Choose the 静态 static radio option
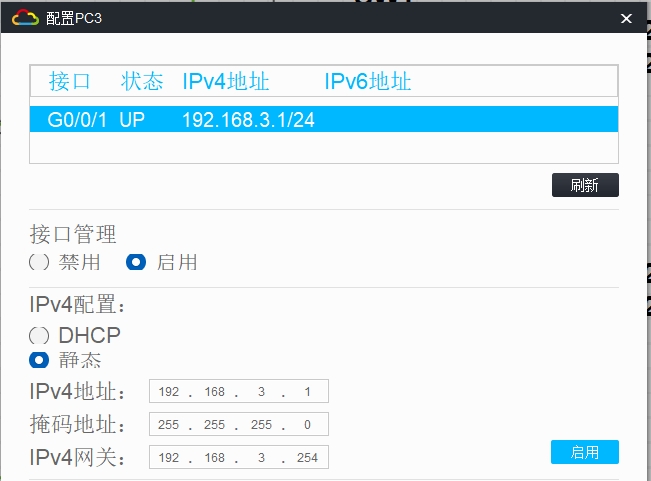The height and width of the screenshot is (481, 651). pos(39,360)
